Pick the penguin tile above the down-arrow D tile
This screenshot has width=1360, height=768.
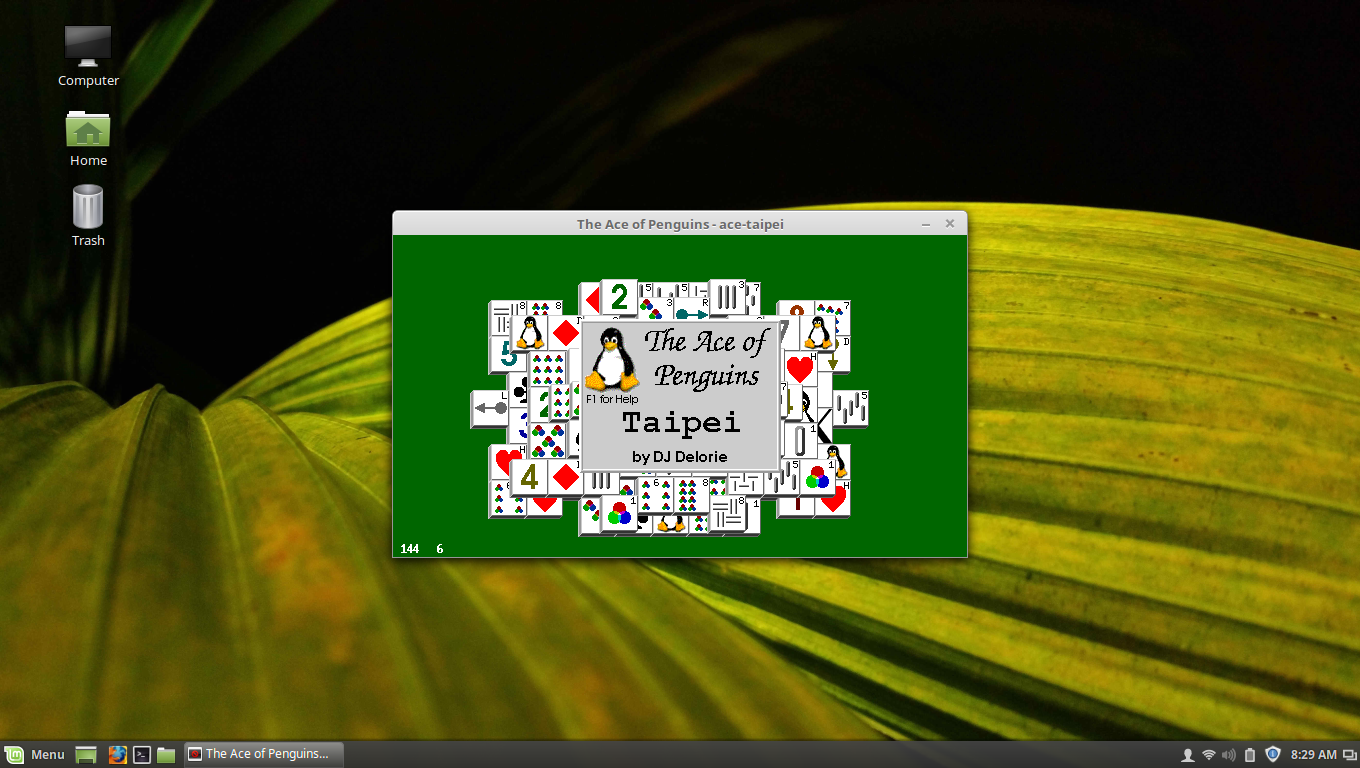[x=818, y=333]
